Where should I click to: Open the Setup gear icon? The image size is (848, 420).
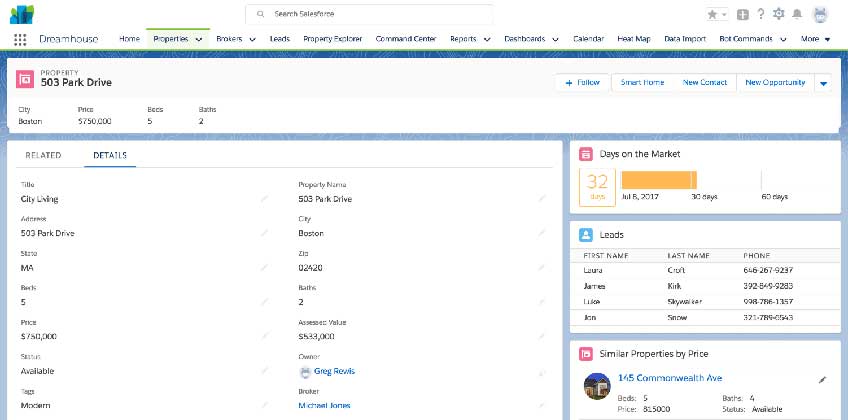pyautogui.click(x=778, y=14)
